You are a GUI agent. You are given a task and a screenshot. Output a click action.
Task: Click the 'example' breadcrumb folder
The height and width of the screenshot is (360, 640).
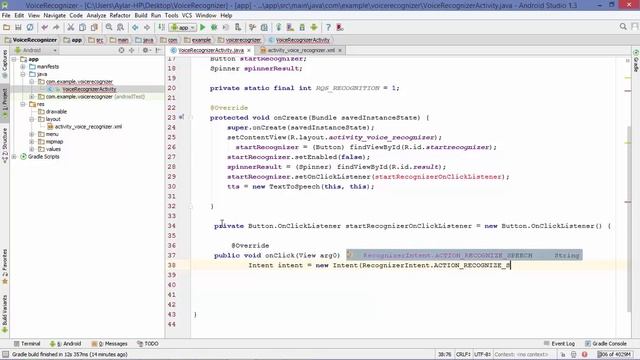(198, 40)
